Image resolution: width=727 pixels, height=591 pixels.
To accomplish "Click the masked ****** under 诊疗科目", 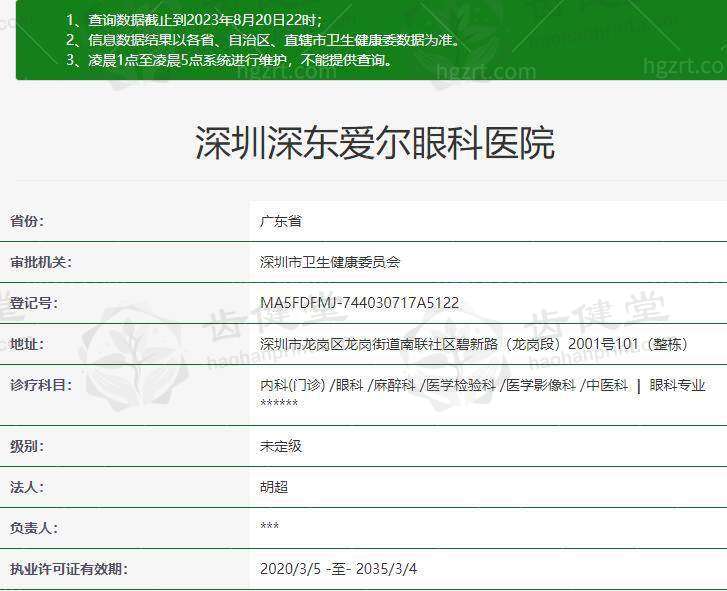I will 279,402.
